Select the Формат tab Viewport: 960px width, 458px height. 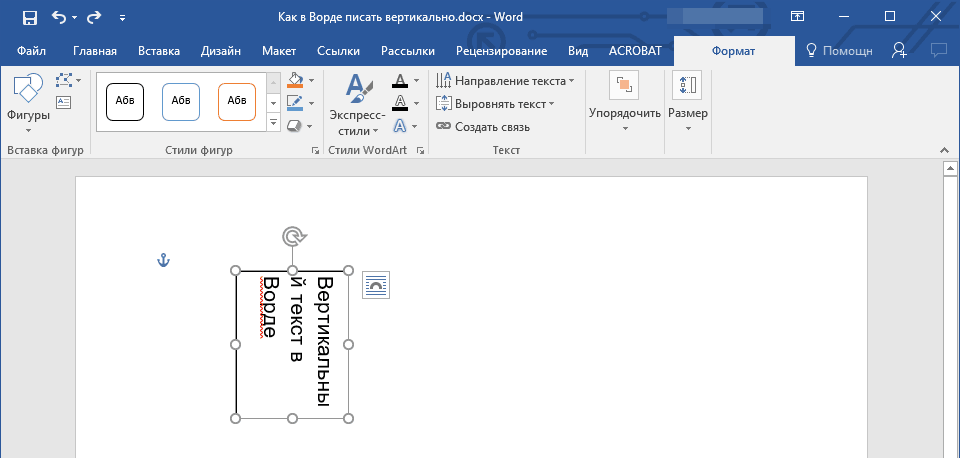pyautogui.click(x=733, y=51)
